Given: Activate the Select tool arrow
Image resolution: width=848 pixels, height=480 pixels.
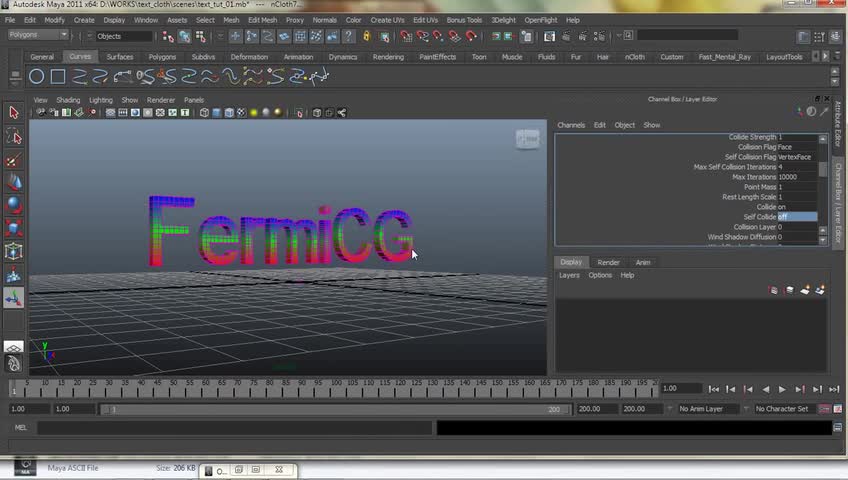Looking at the screenshot, I should (14, 113).
